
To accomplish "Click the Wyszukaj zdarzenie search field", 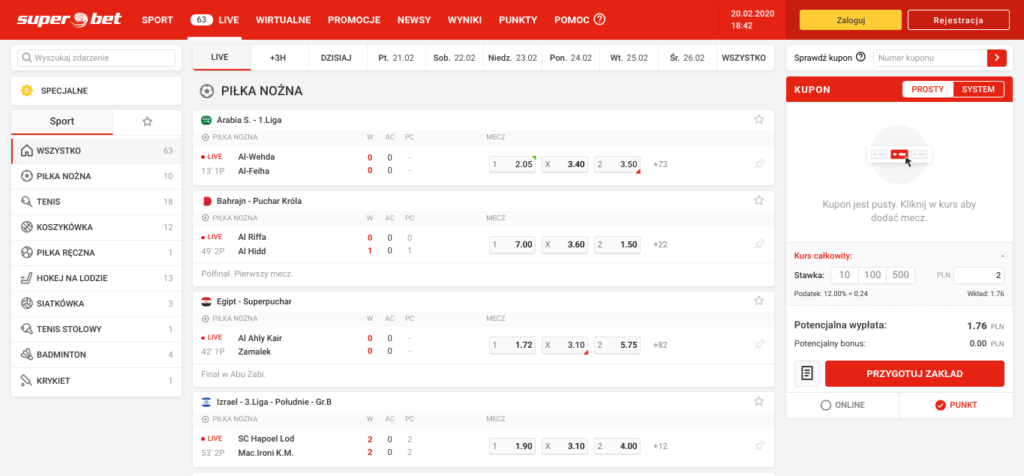I will tap(97, 58).
